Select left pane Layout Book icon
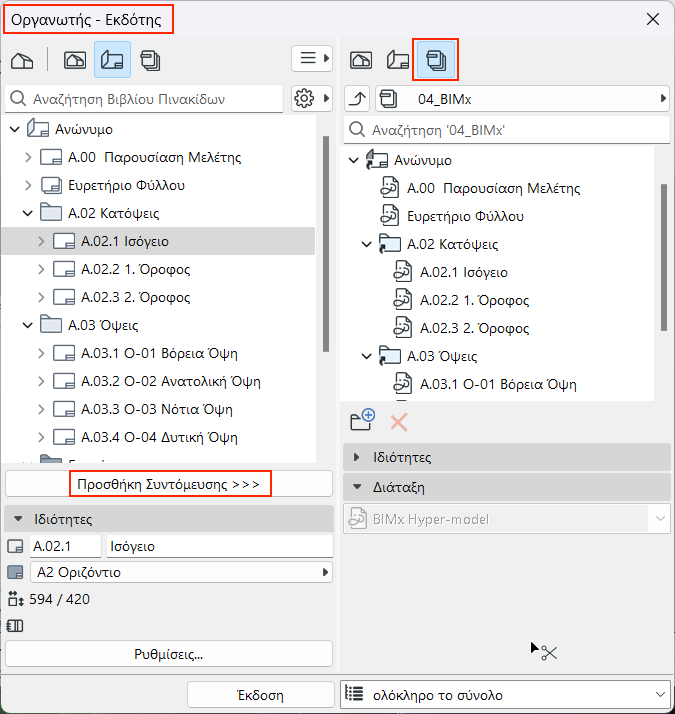Viewport: 675px width, 714px height. [x=112, y=60]
